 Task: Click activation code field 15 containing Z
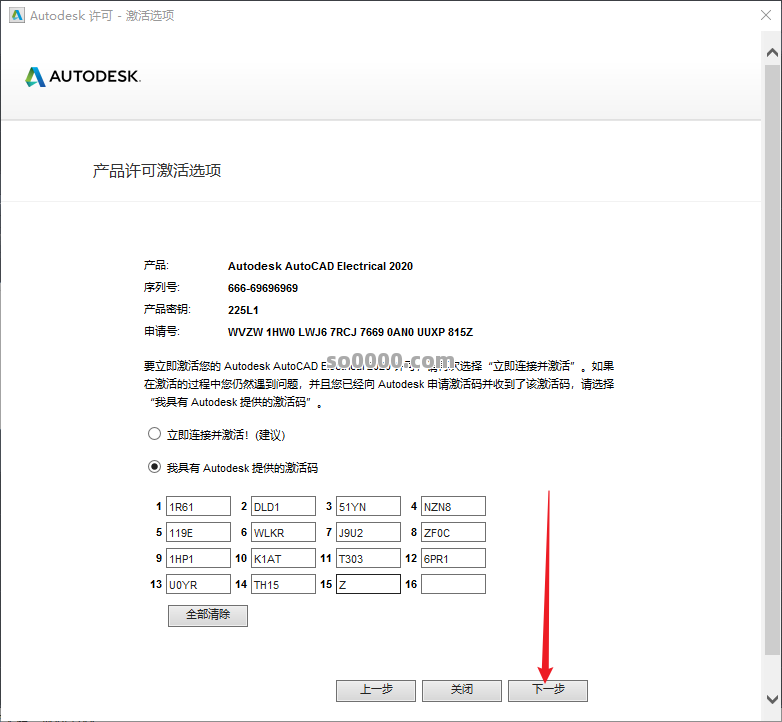coord(368,584)
